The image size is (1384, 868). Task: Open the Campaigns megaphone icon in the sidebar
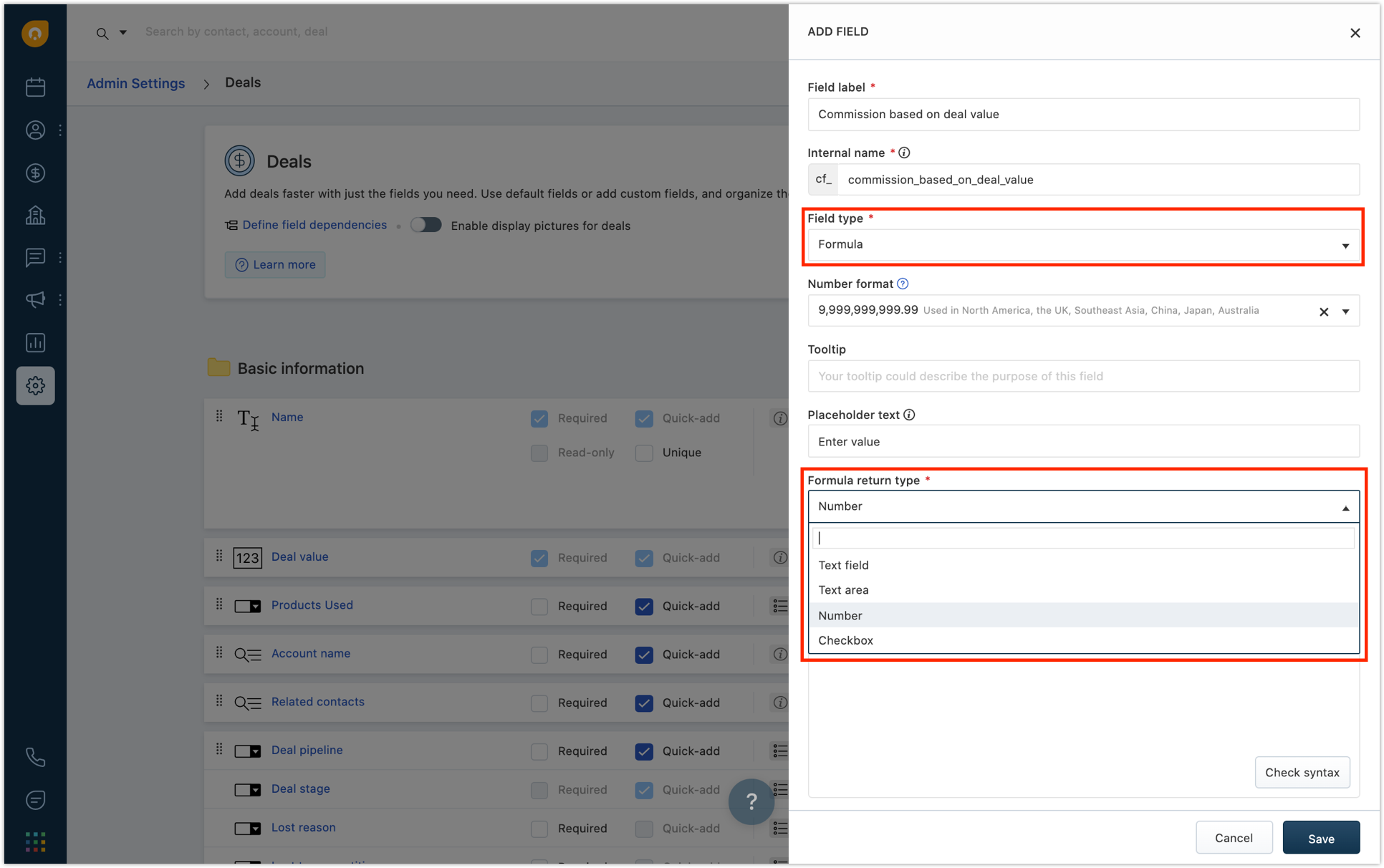[35, 299]
